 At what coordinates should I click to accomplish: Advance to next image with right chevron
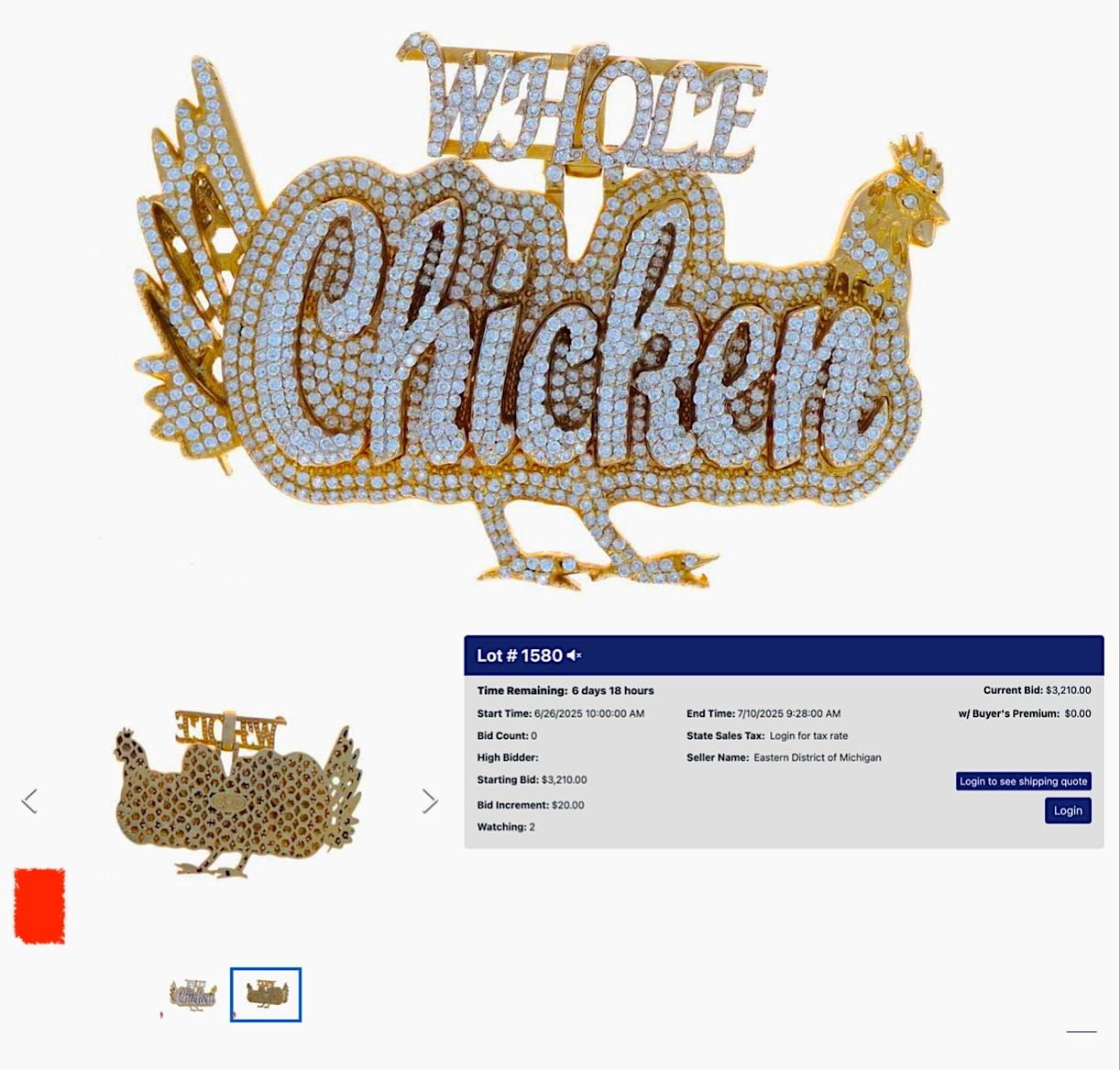pyautogui.click(x=430, y=801)
